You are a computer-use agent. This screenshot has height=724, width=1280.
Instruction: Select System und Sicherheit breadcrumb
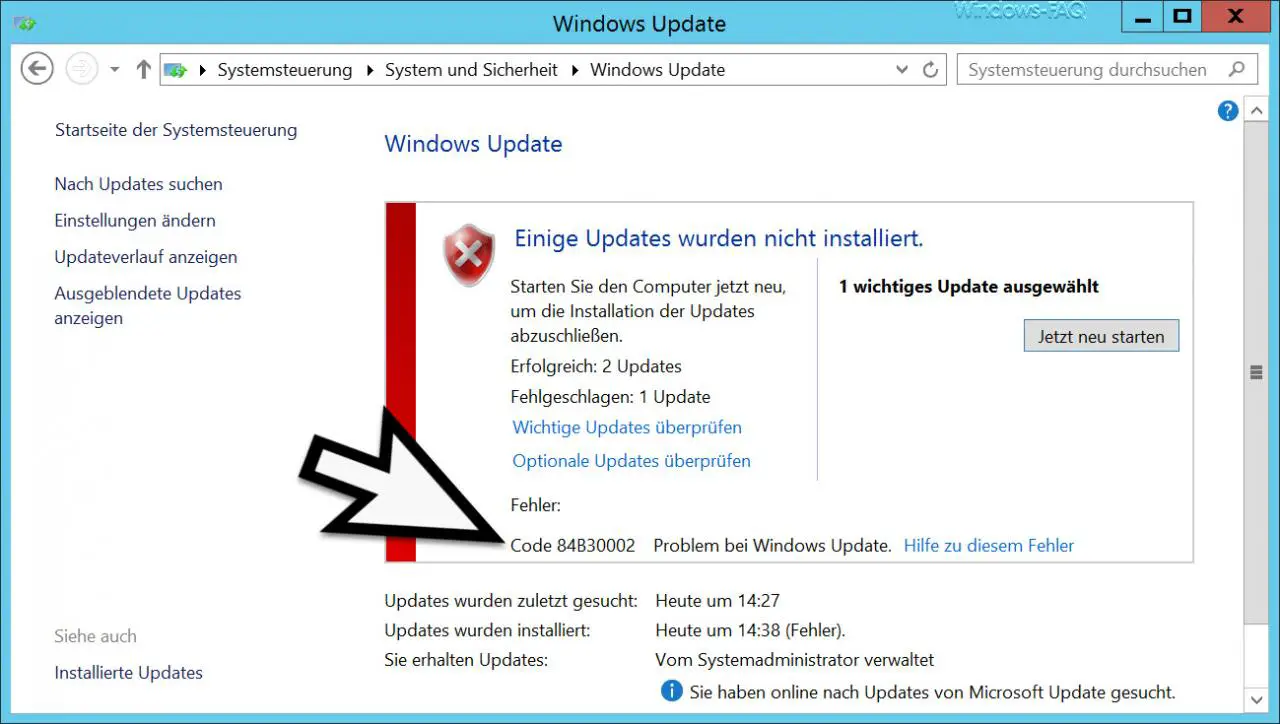point(471,70)
